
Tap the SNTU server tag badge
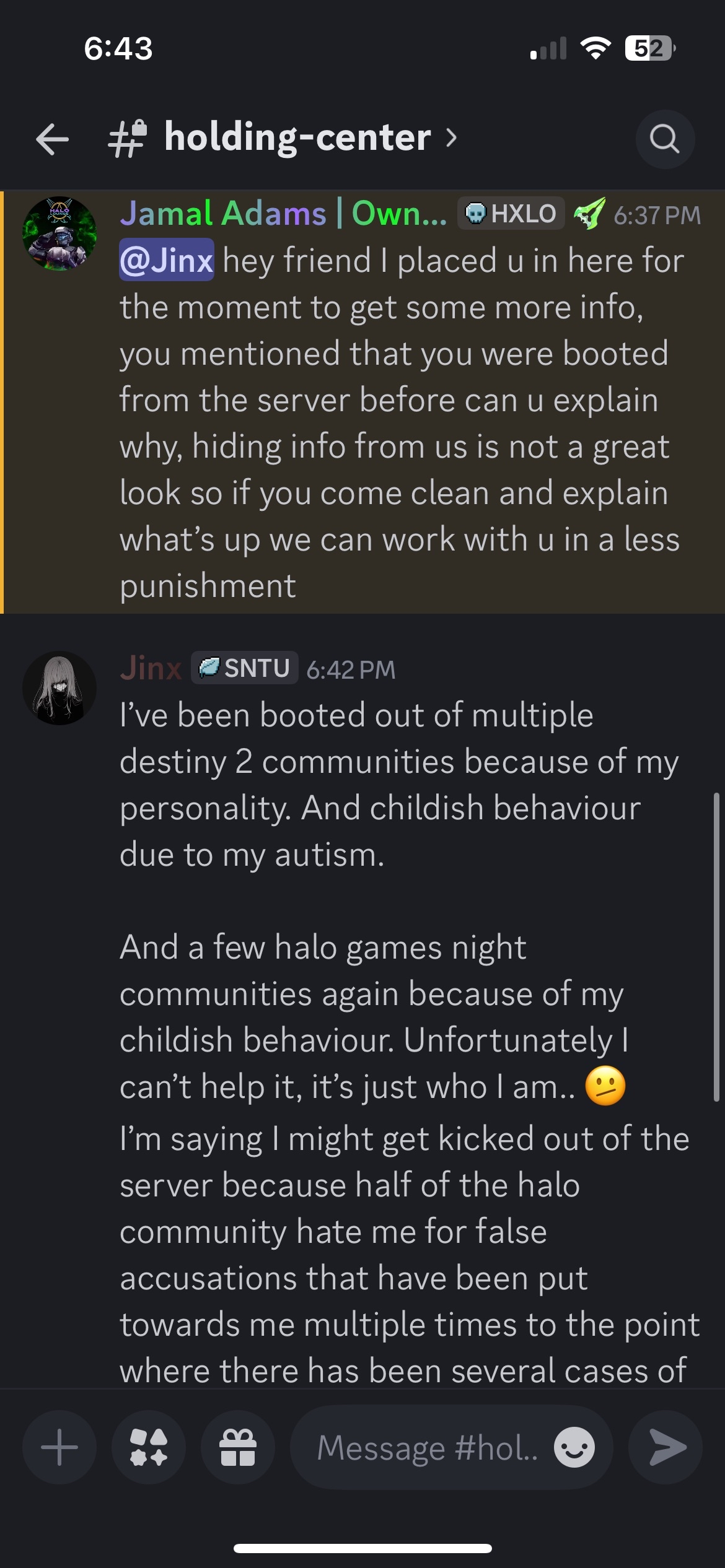[x=244, y=668]
